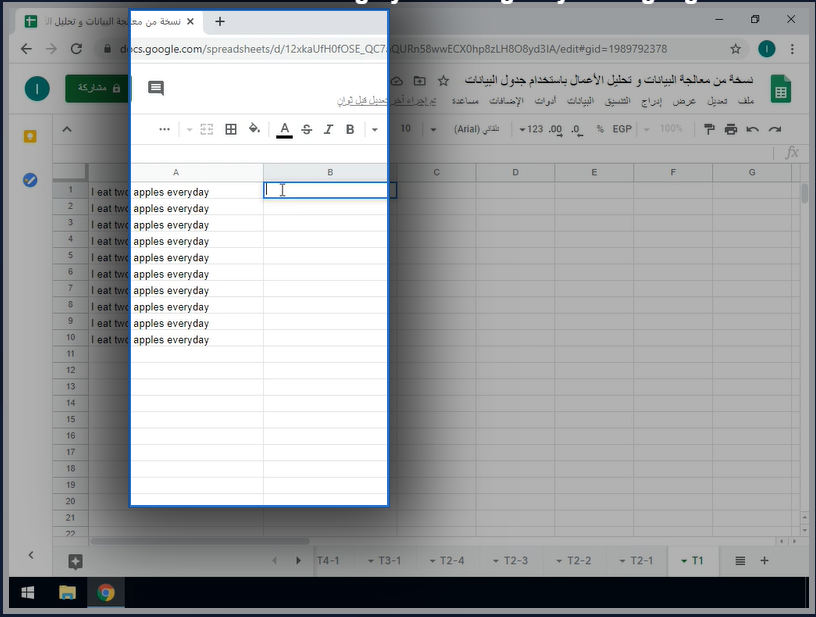Click the formula bar field
The width and height of the screenshot is (816, 617).
tap(411, 152)
